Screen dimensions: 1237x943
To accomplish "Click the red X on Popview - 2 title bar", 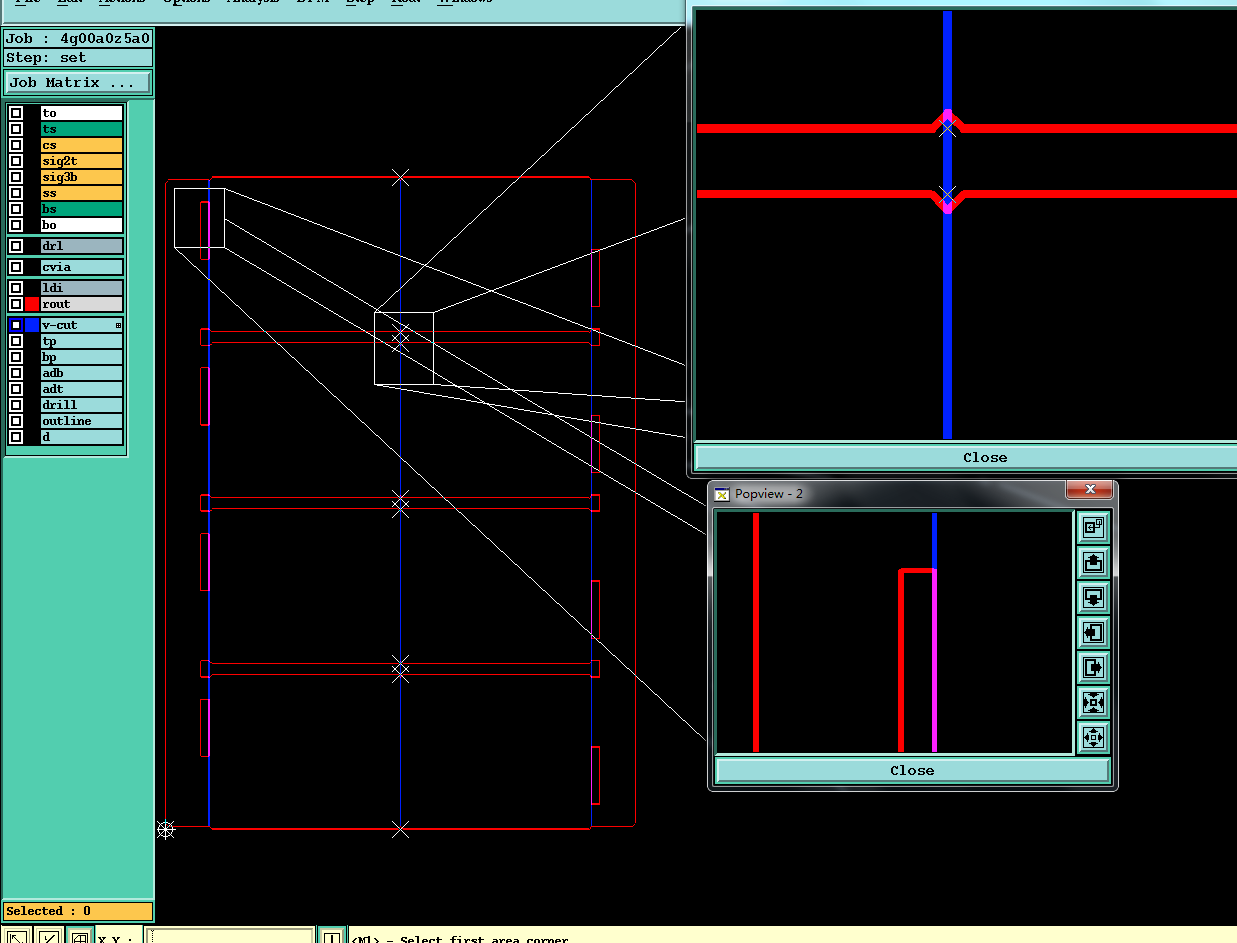I will click(1089, 490).
